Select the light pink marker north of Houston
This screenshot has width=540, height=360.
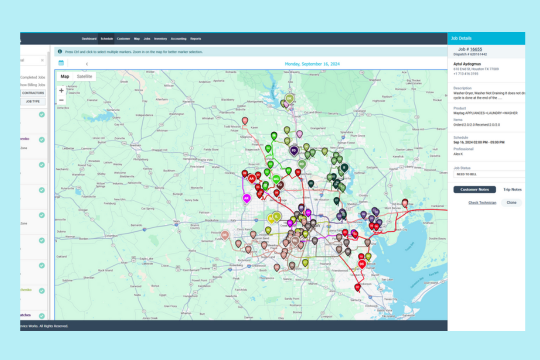tap(300, 134)
